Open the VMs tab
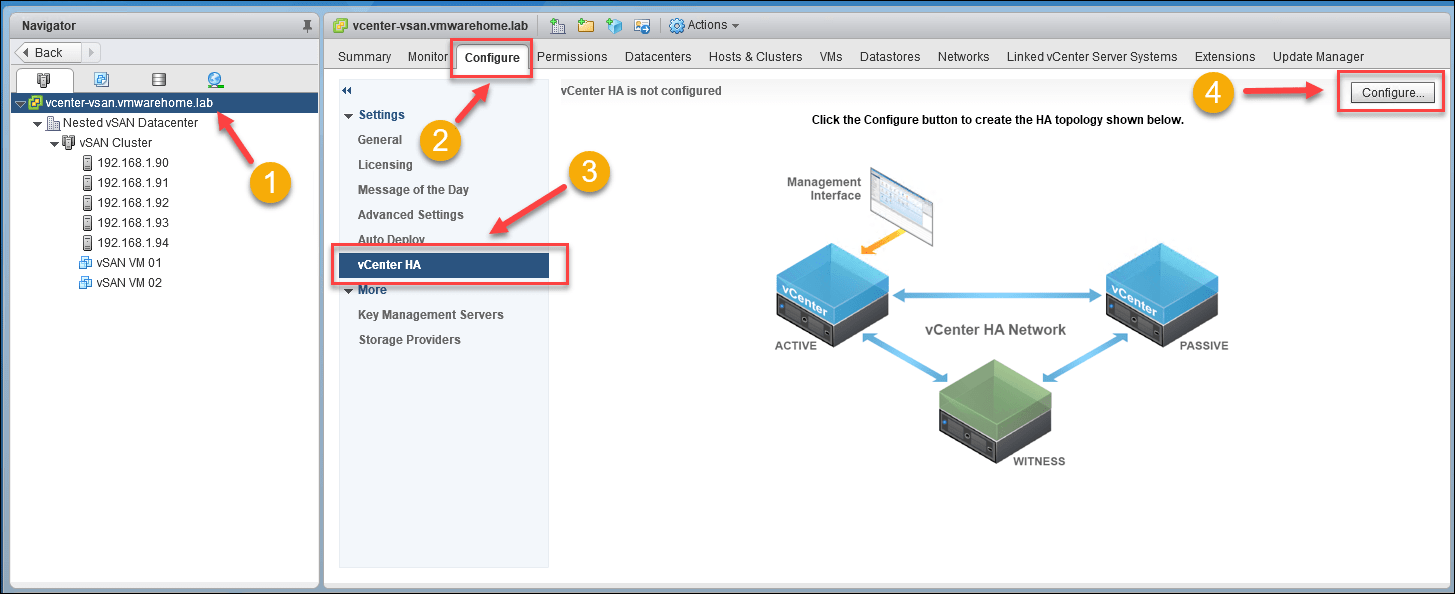Image resolution: width=1455 pixels, height=594 pixels. click(x=831, y=57)
